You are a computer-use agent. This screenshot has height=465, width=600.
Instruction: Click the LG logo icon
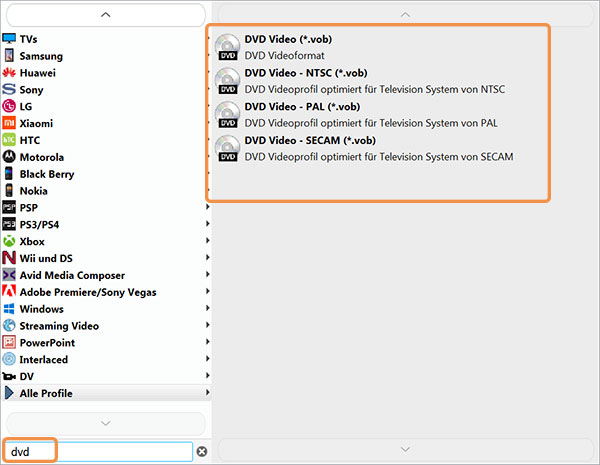click(x=9, y=106)
